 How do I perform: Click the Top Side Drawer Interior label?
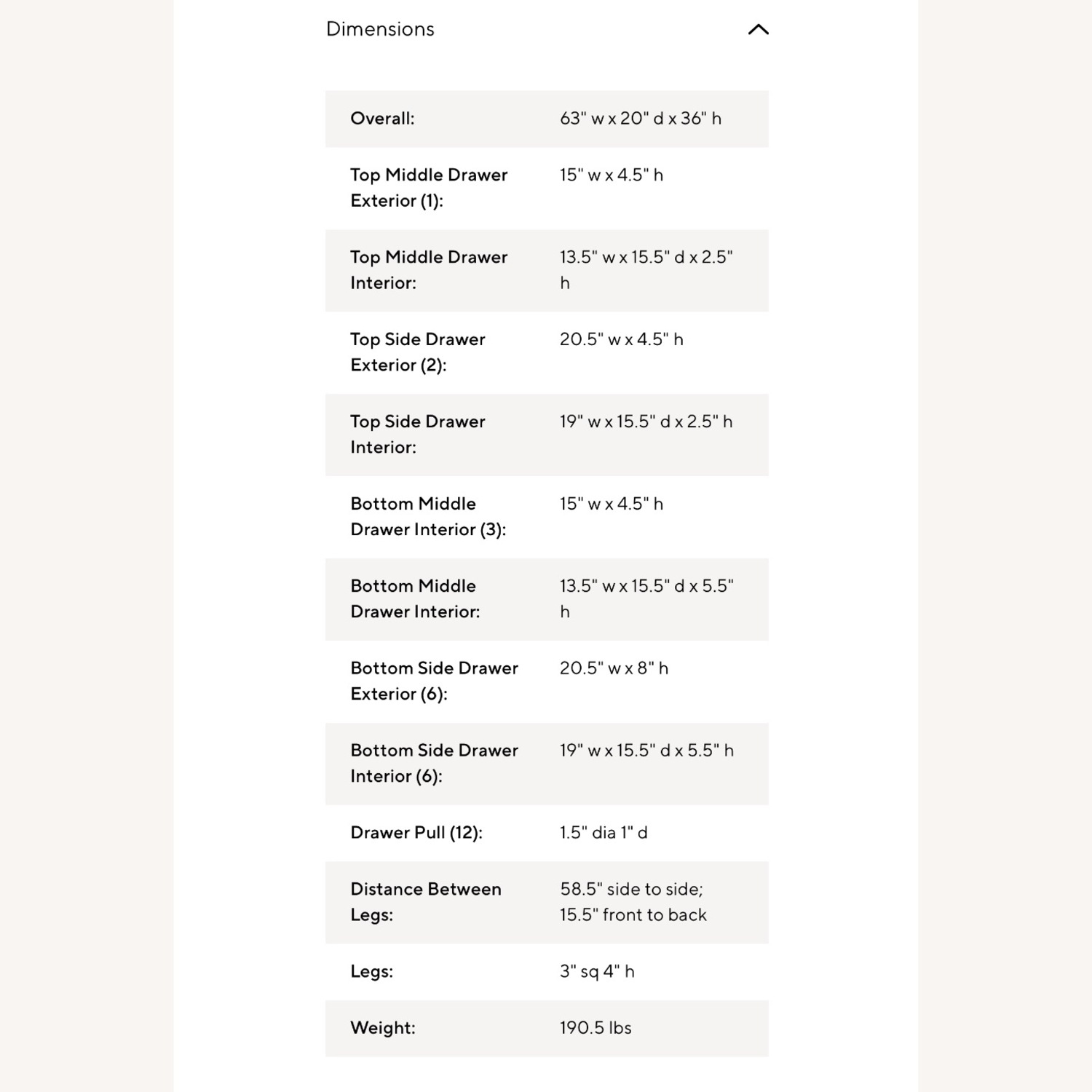click(x=417, y=435)
